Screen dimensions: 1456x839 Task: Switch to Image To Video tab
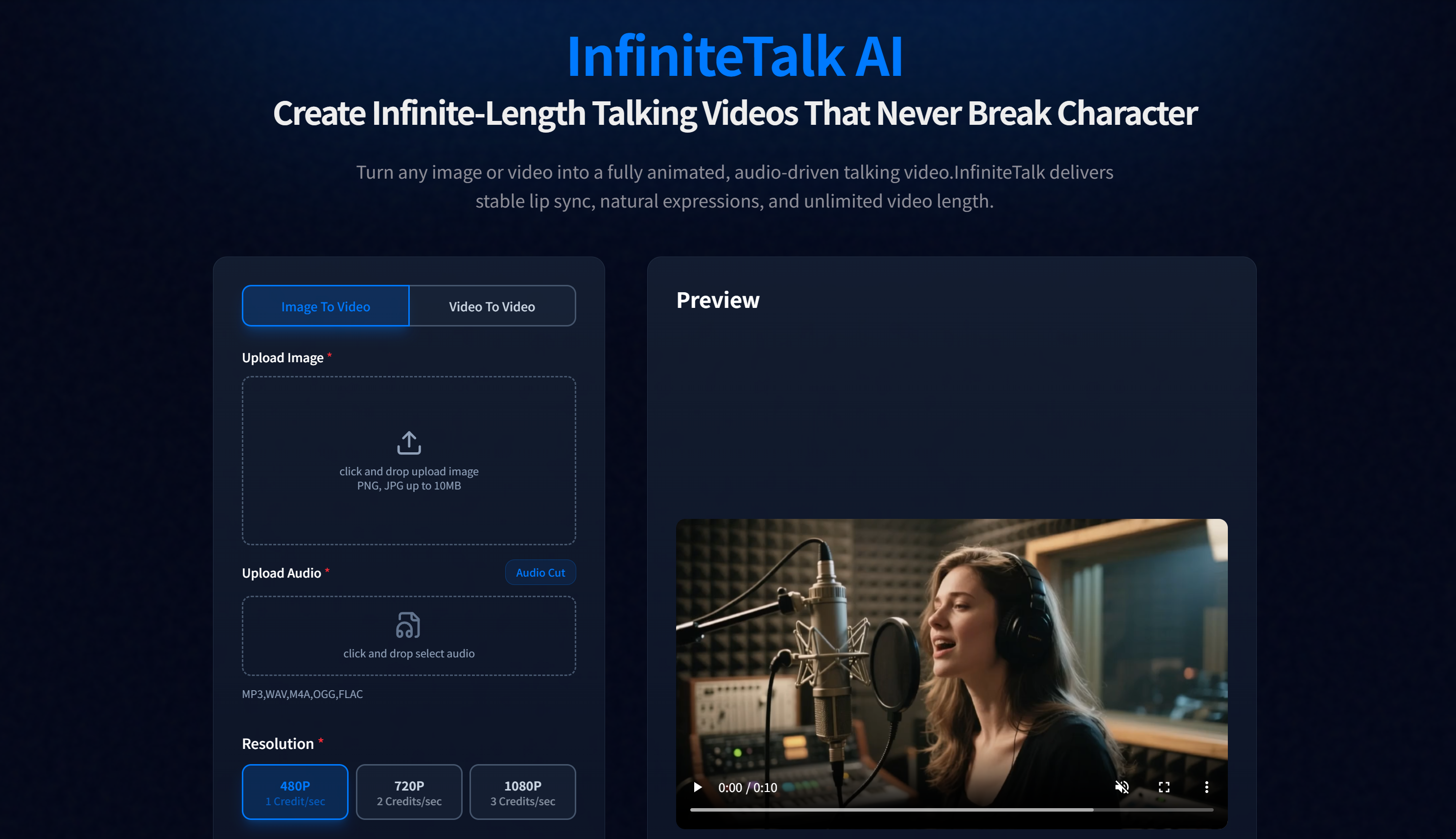click(326, 306)
